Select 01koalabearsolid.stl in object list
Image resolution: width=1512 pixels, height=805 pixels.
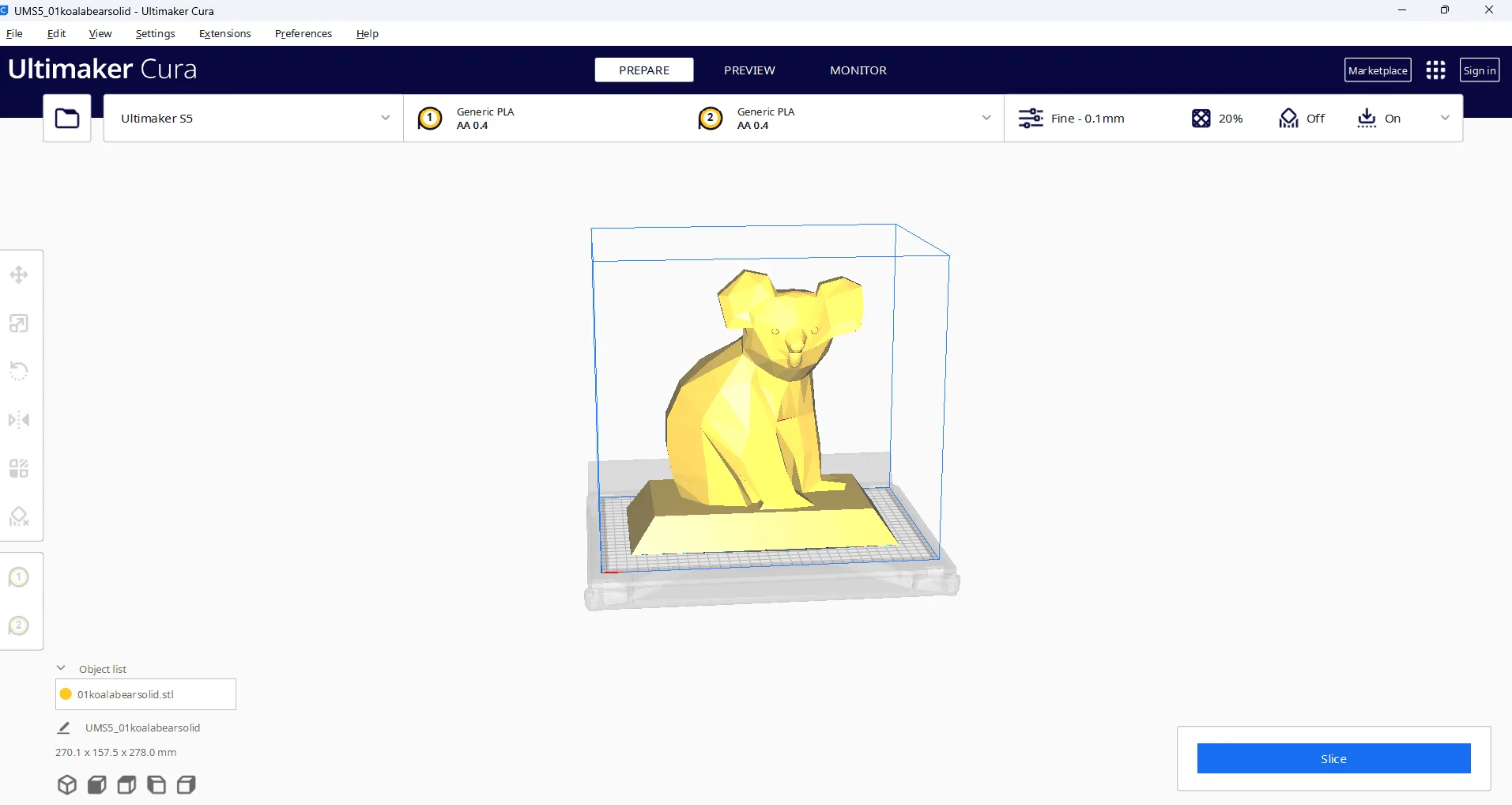(145, 694)
